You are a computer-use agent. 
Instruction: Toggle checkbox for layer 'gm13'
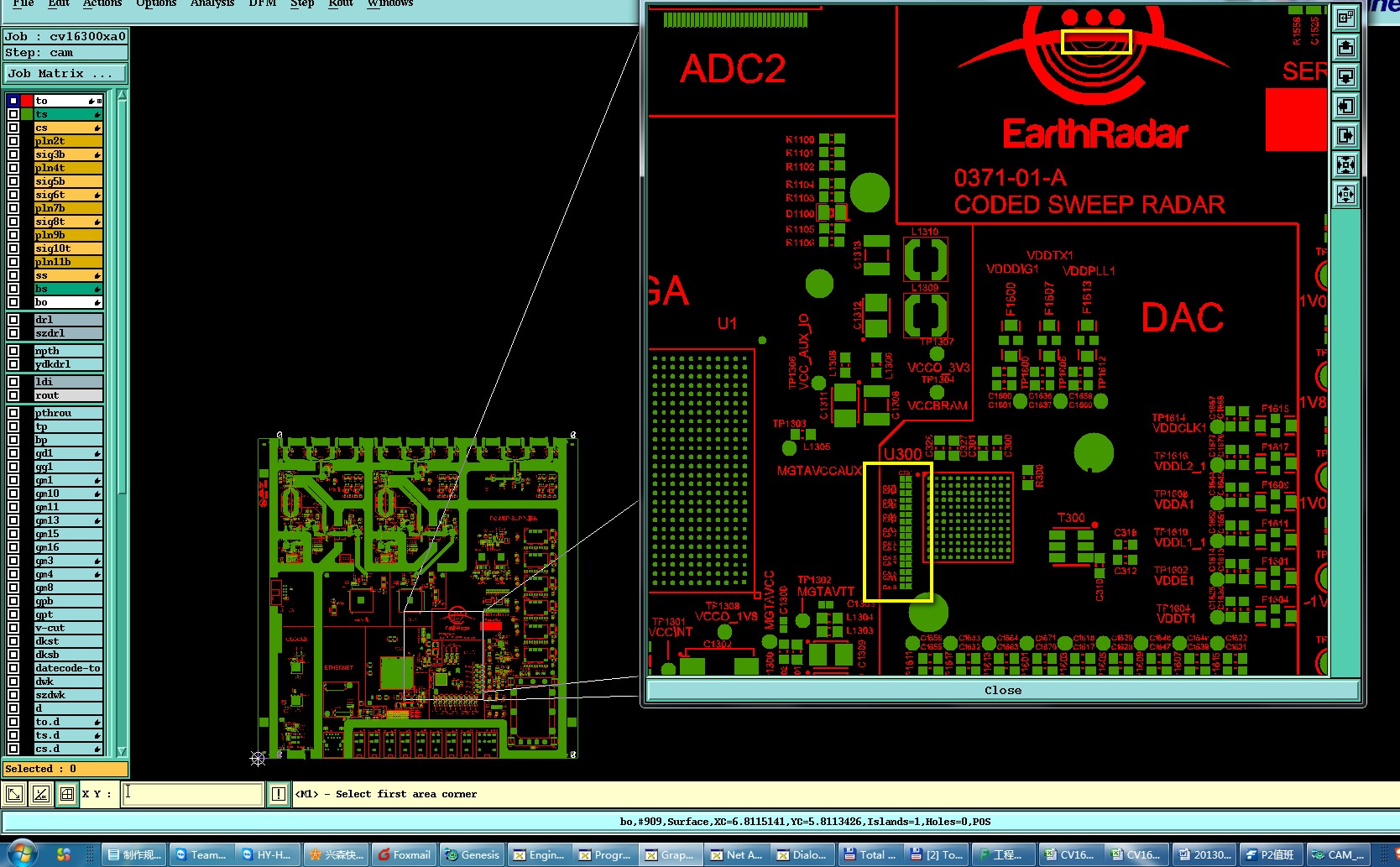click(13, 520)
